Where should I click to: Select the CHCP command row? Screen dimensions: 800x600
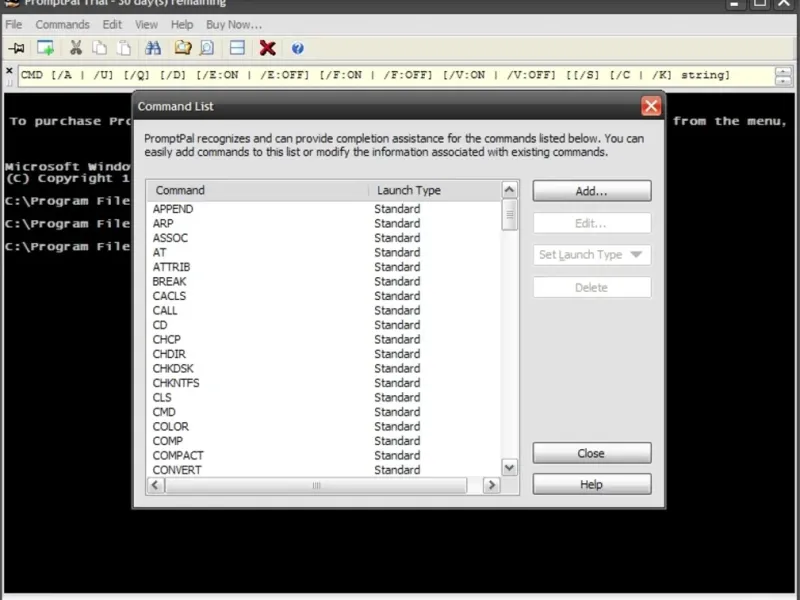tap(324, 339)
